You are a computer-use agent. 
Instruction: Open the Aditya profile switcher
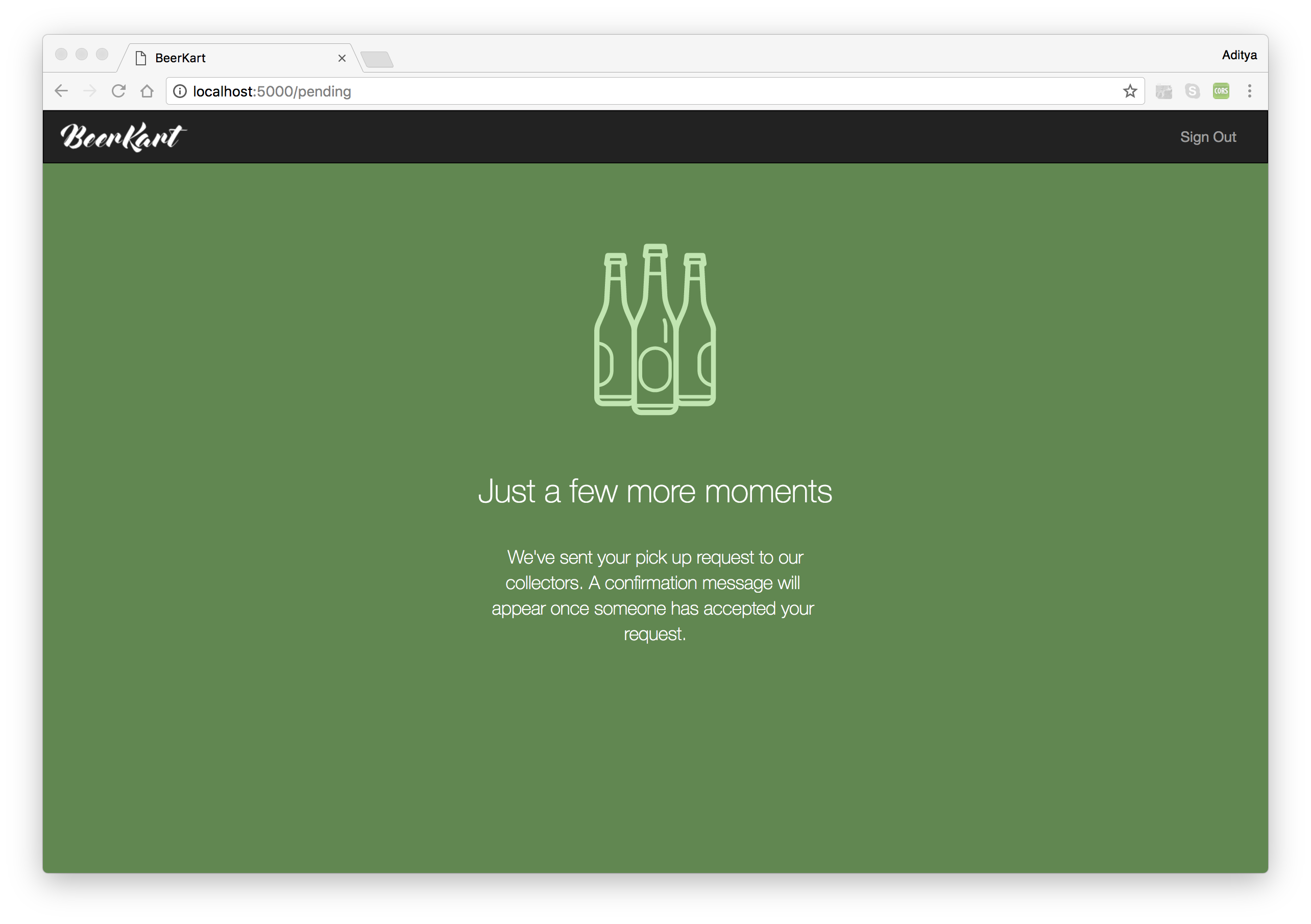point(1239,56)
